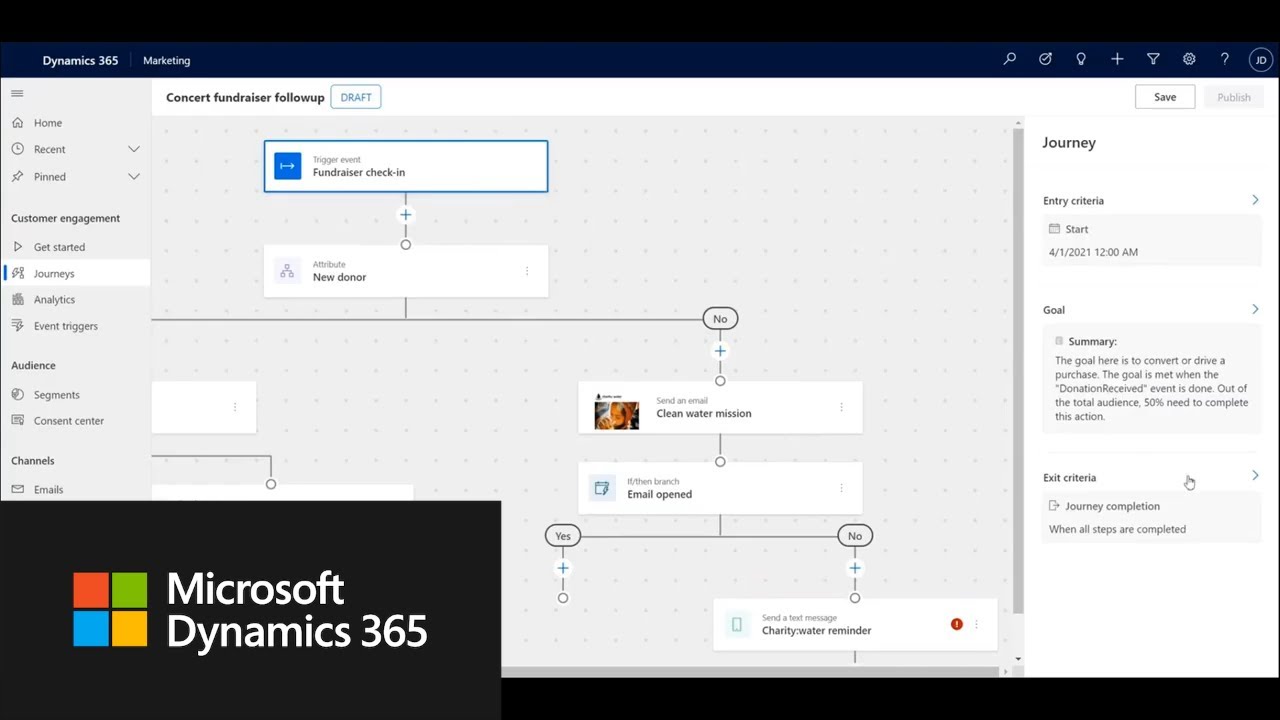
Task: Open Charity:water reminder tile options menu
Action: (x=976, y=624)
